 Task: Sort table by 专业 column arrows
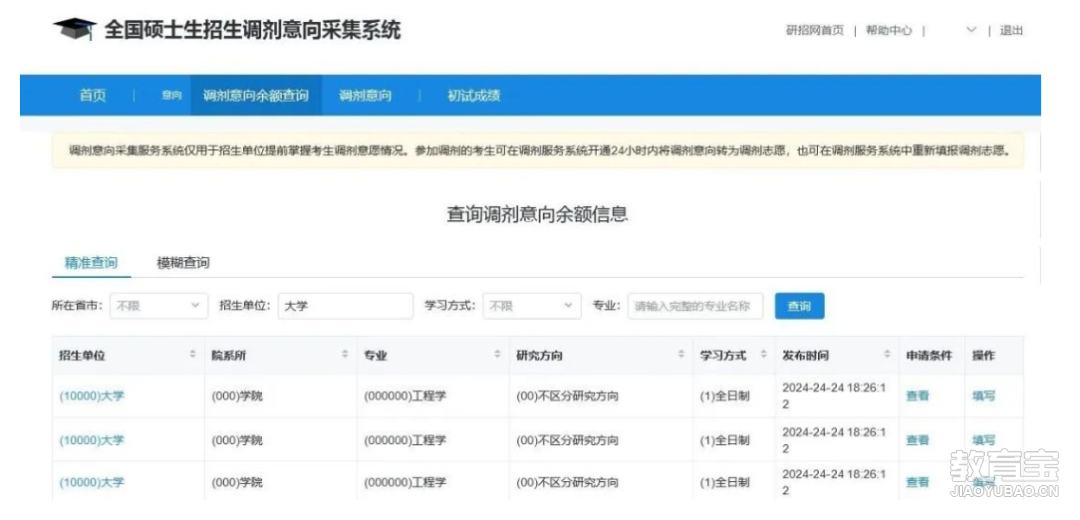[497, 355]
